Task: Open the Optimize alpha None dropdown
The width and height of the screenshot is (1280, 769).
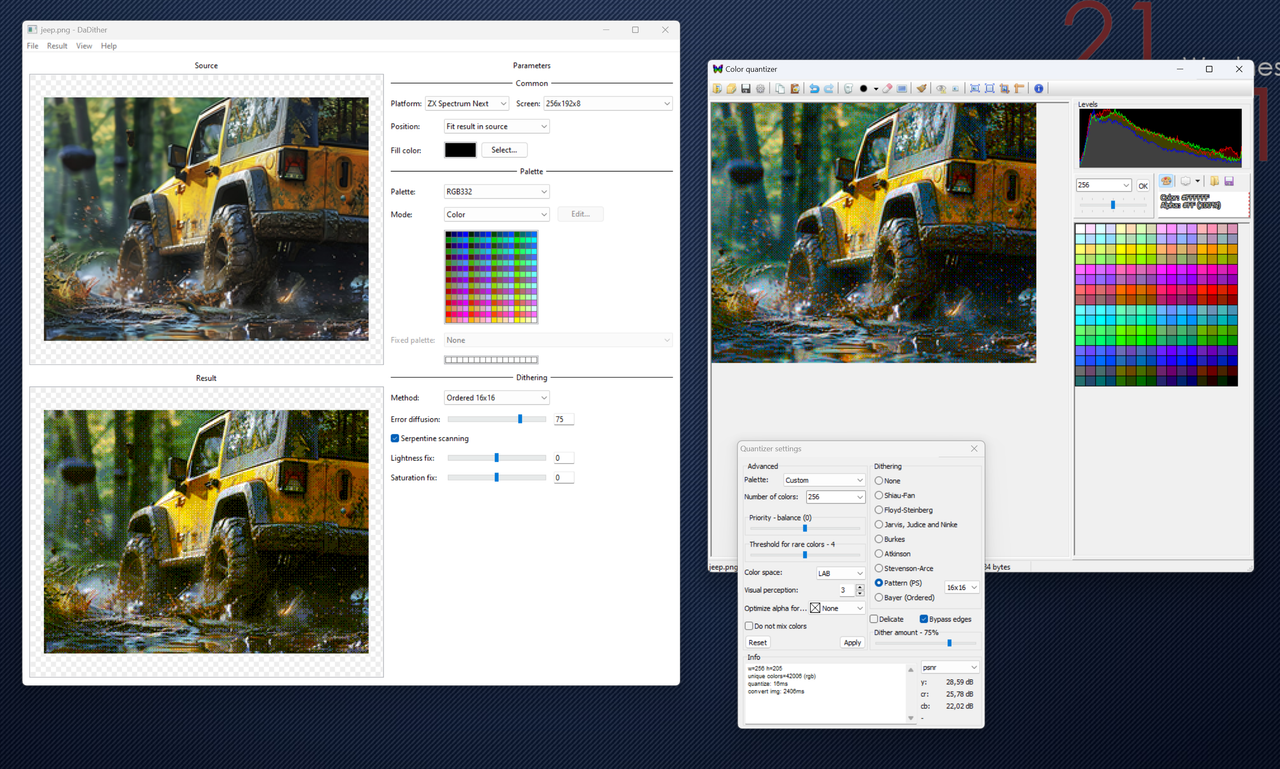Action: pos(837,608)
